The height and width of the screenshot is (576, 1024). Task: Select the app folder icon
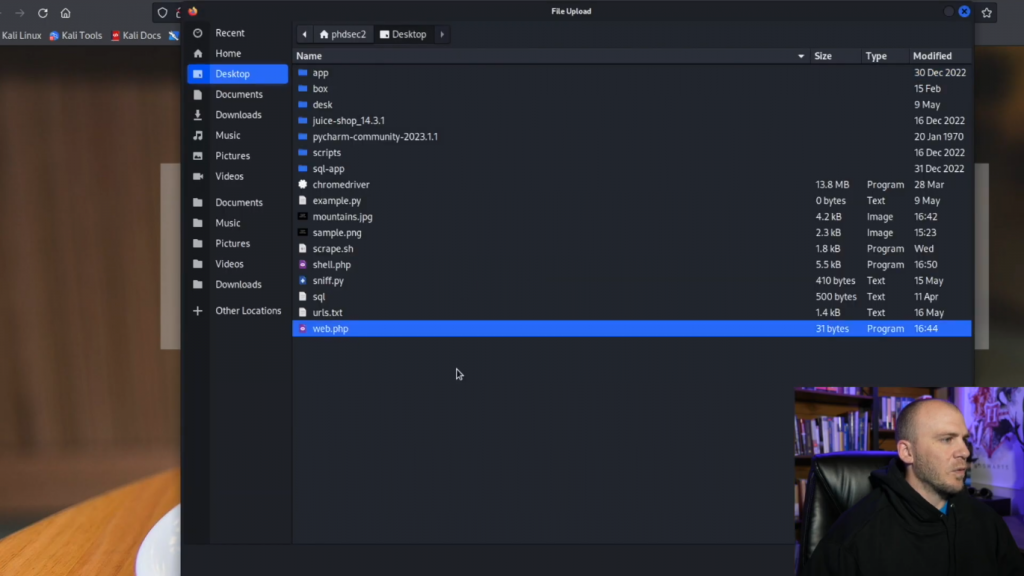point(302,72)
